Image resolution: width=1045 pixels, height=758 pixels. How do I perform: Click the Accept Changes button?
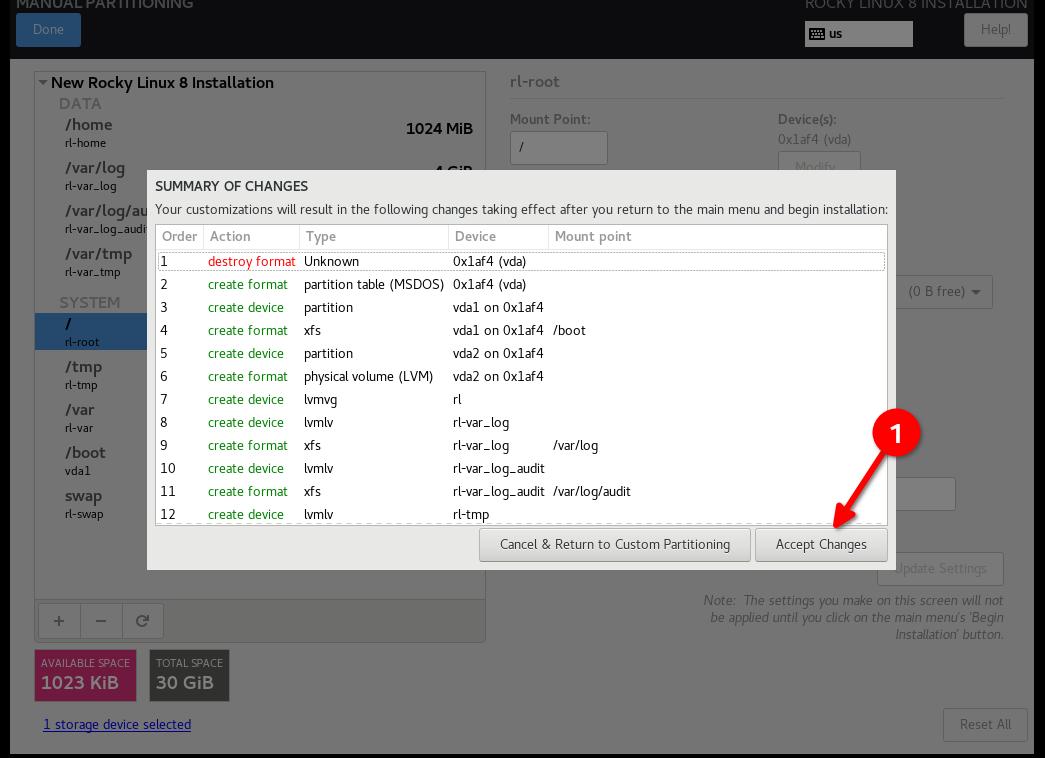pyautogui.click(x=821, y=545)
